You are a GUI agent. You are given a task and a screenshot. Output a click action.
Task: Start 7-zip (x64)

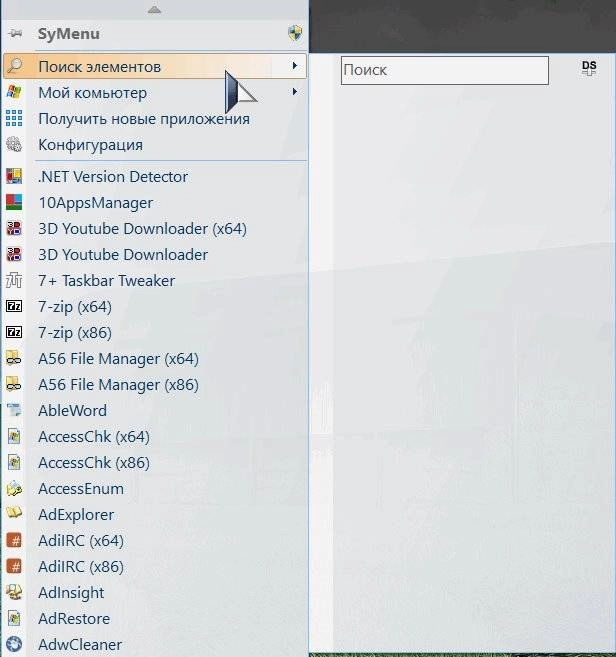155,306
